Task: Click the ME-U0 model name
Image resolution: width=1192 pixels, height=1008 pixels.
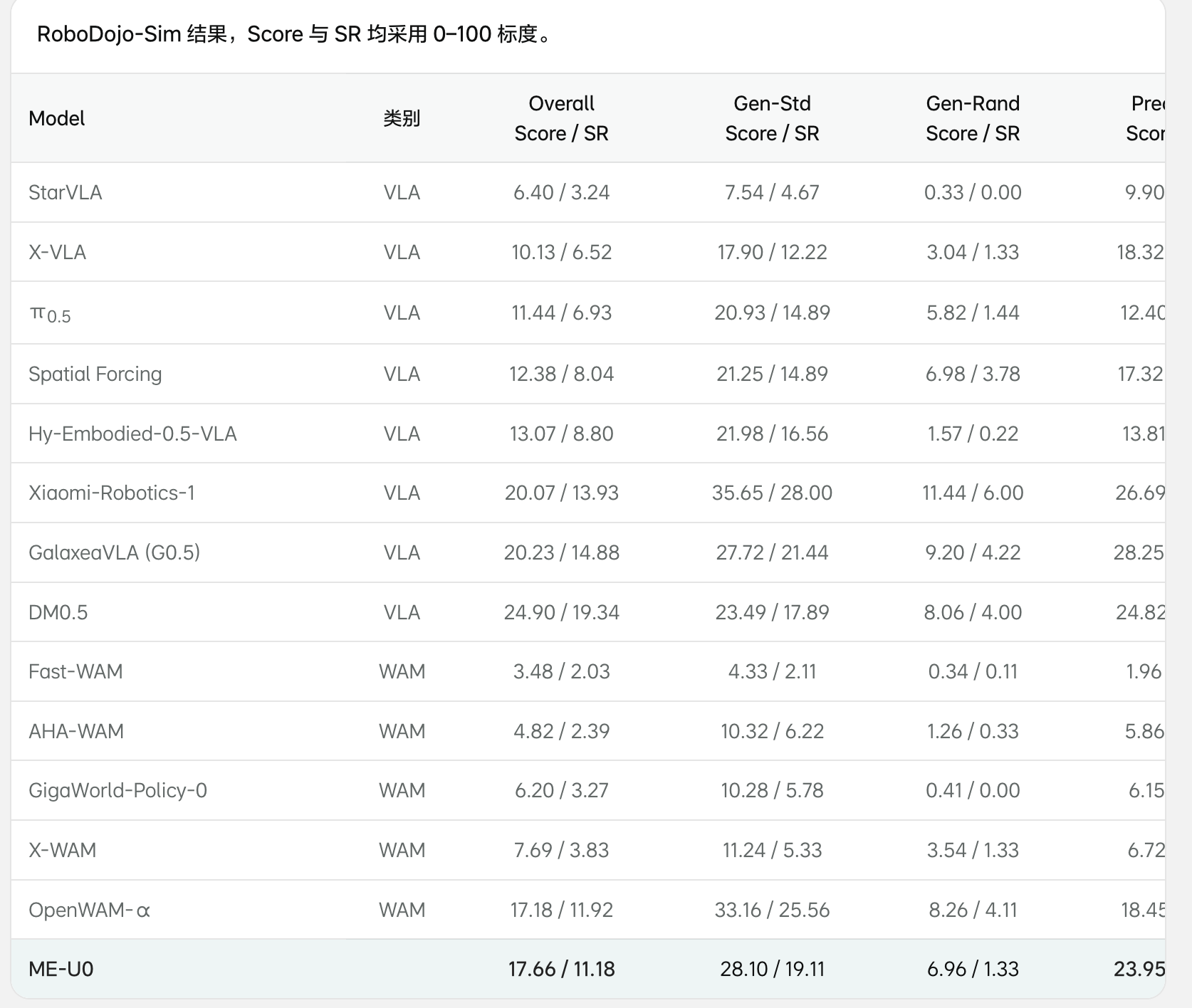Action: [x=61, y=969]
